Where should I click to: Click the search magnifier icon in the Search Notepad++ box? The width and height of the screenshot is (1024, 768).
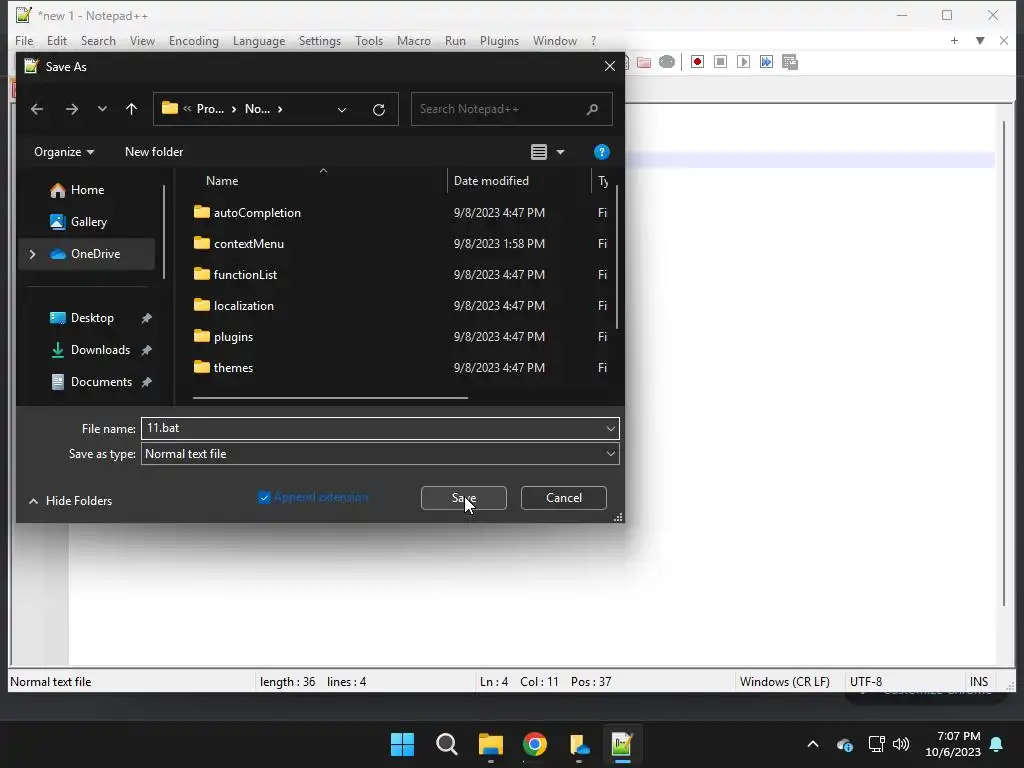point(592,109)
